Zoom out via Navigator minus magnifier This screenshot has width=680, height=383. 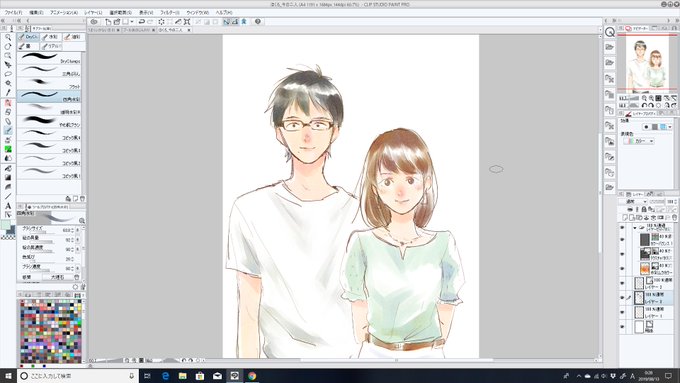pyautogui.click(x=644, y=98)
